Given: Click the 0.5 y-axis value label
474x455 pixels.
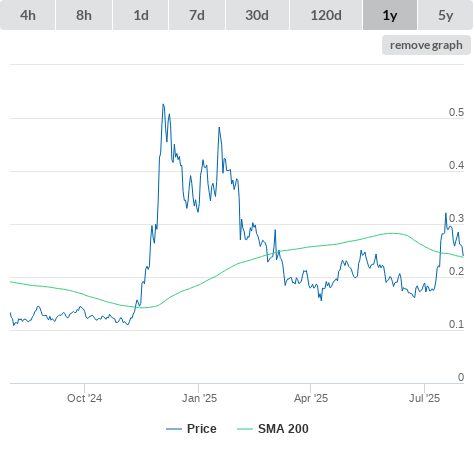Looking at the screenshot, I should tap(456, 112).
